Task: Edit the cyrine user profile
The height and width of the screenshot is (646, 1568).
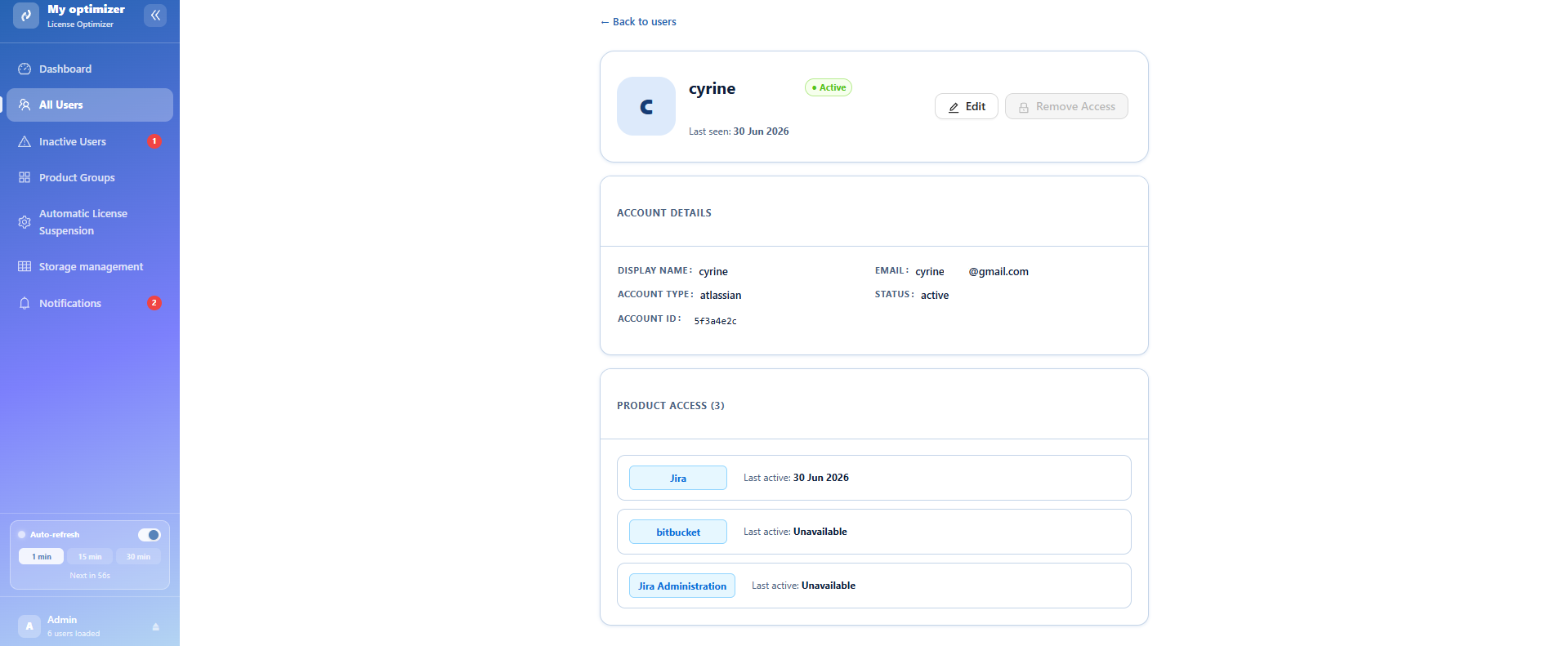Action: [x=967, y=107]
